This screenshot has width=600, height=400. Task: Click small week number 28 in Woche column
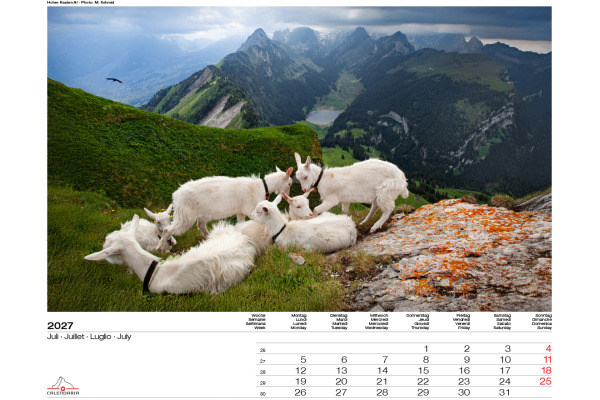(263, 372)
